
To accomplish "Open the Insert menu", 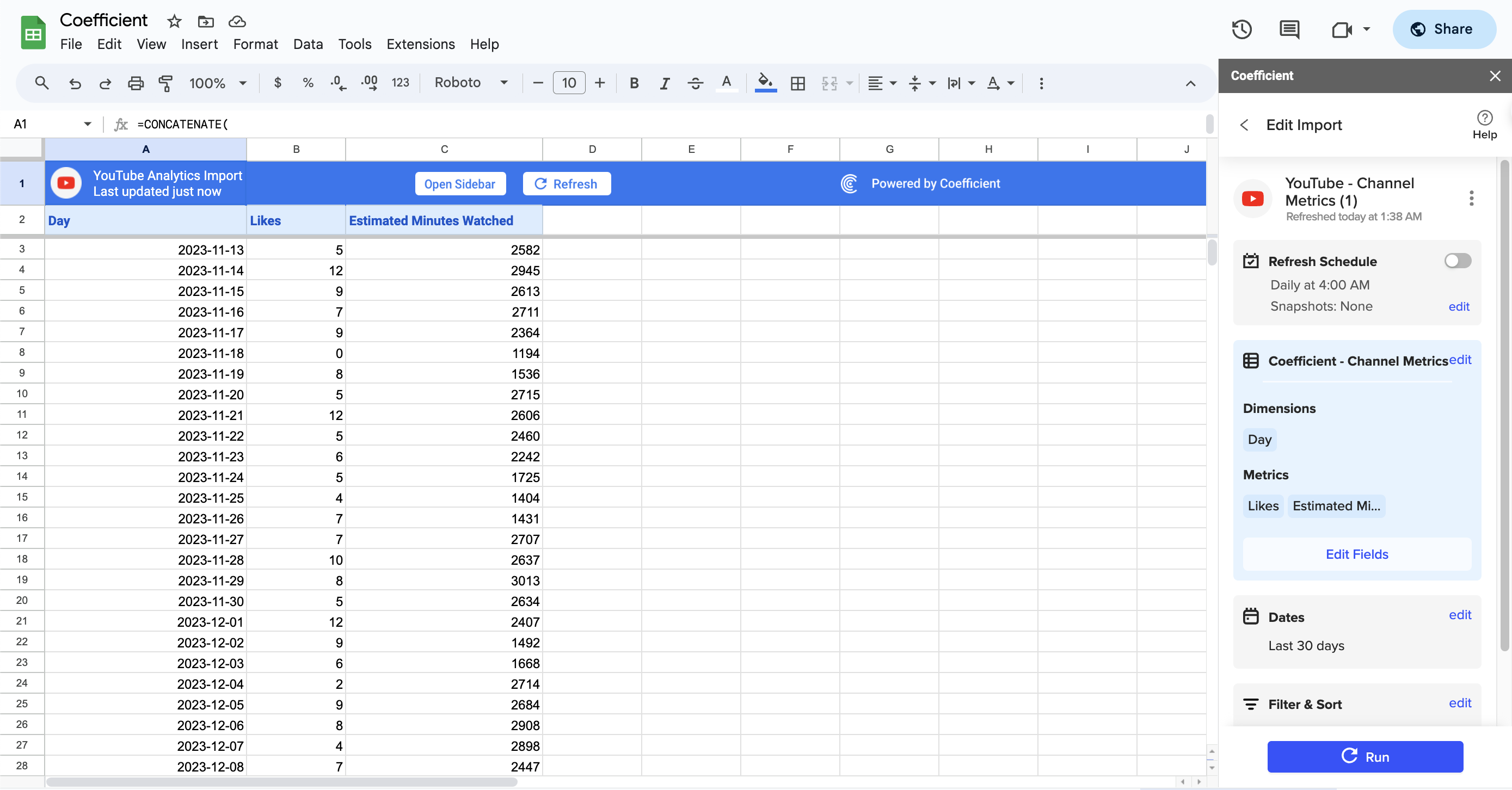I will 199,44.
